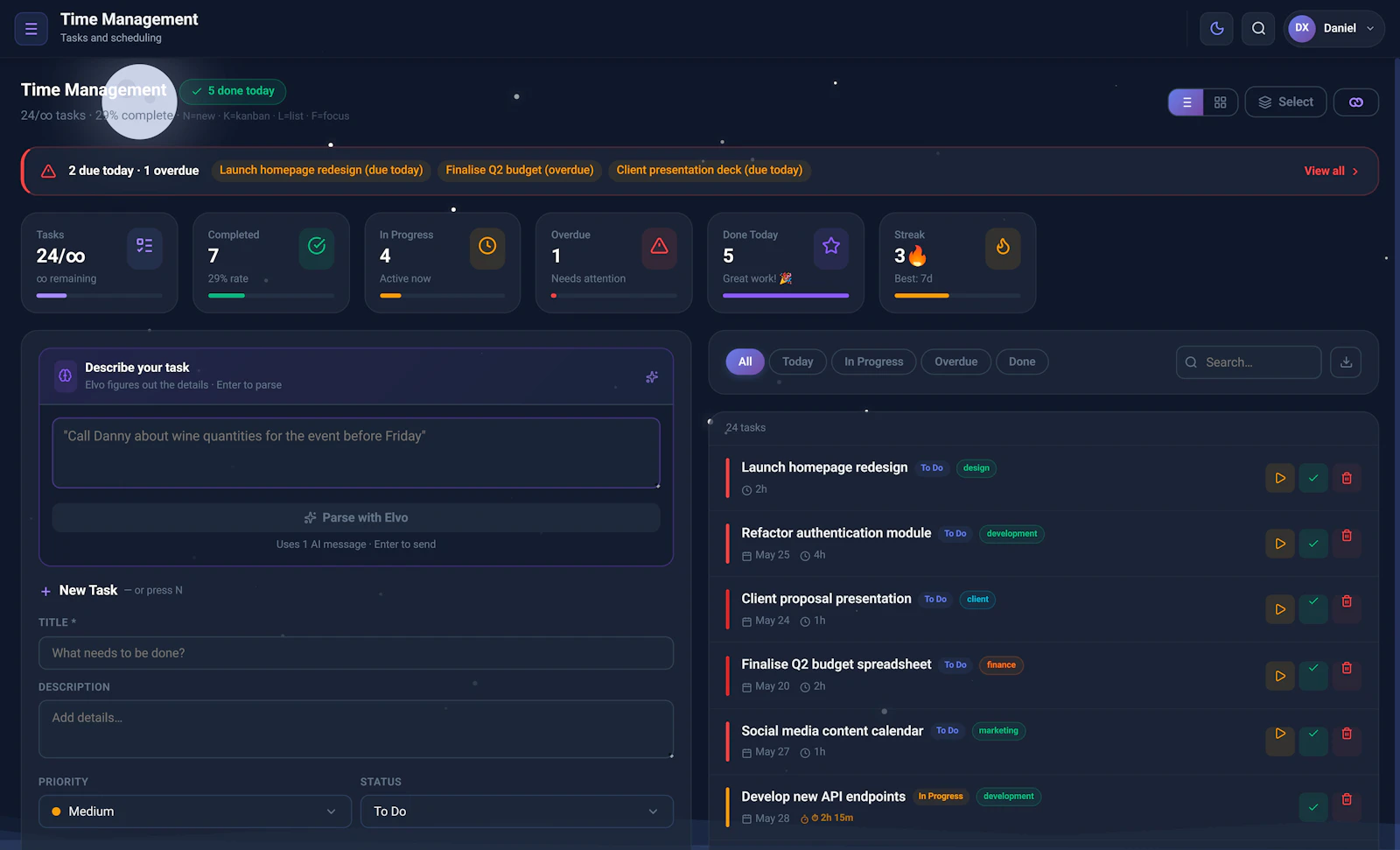Click the client tag

[977, 600]
